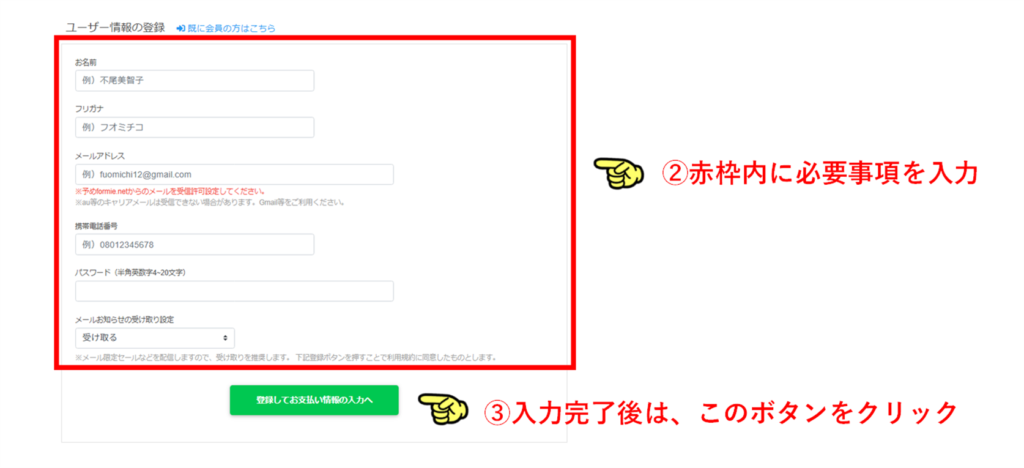1024x468 pixels.
Task: Click the login arrow icon beside 既に会員の方はこちら
Action: click(182, 29)
